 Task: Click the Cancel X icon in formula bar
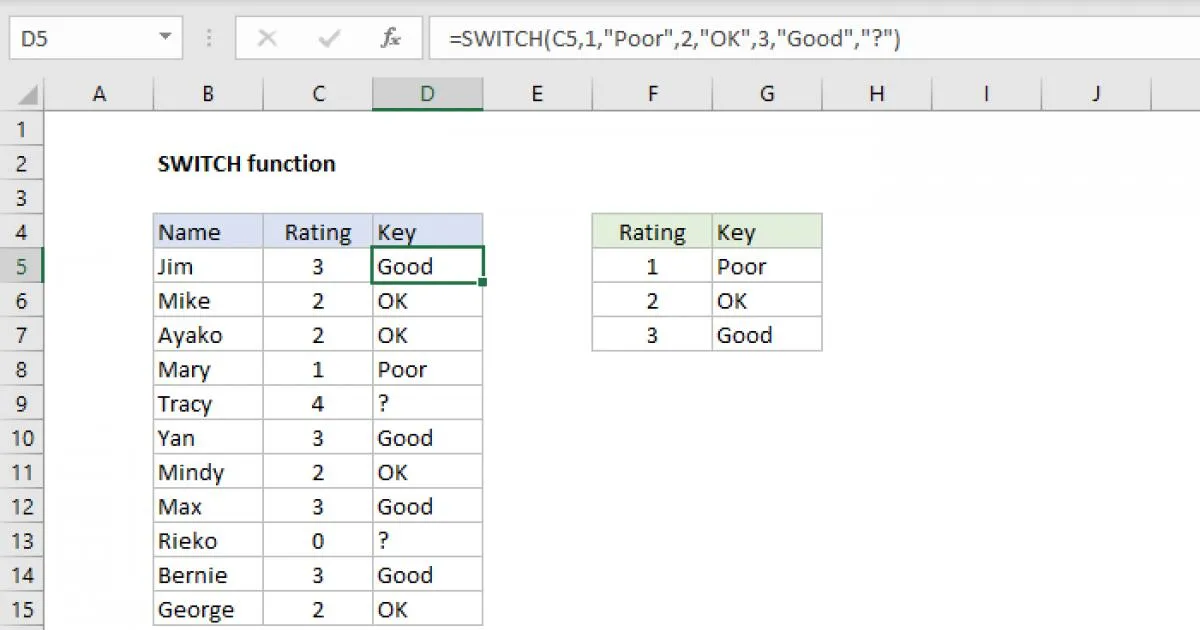[267, 39]
